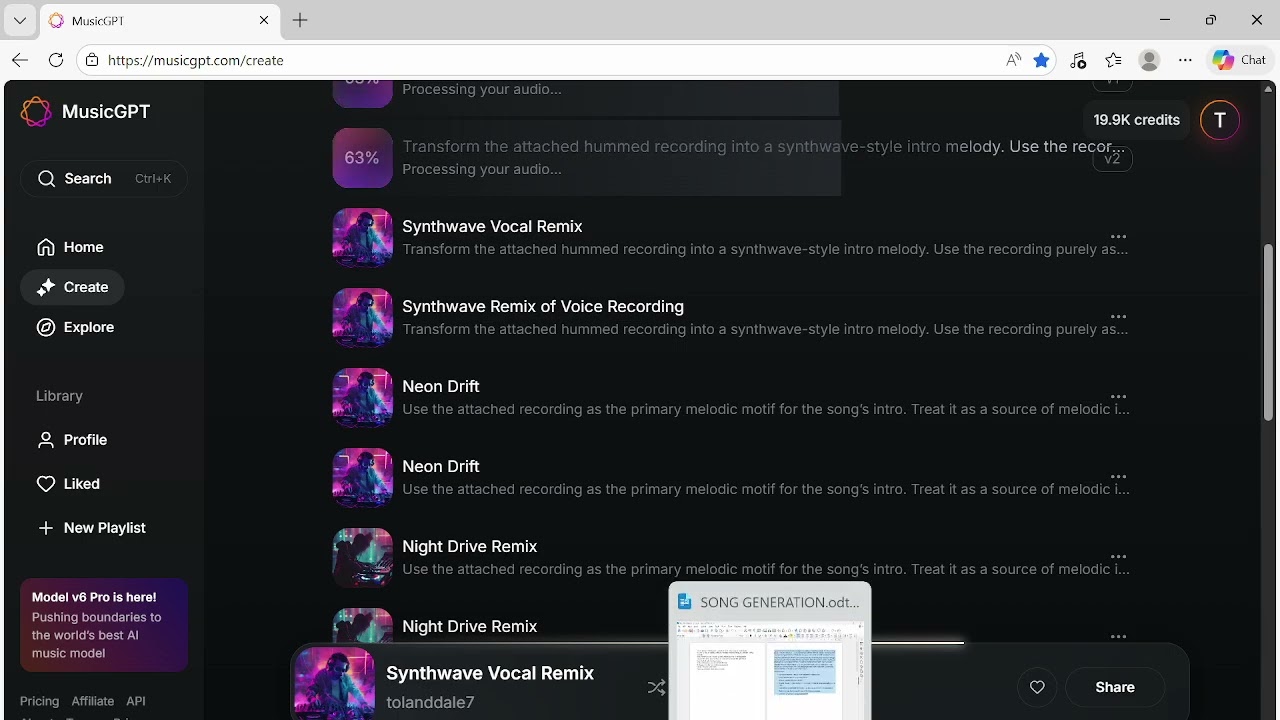Open Read aloud icon in address bar
Image resolution: width=1280 pixels, height=720 pixels.
(x=1014, y=60)
